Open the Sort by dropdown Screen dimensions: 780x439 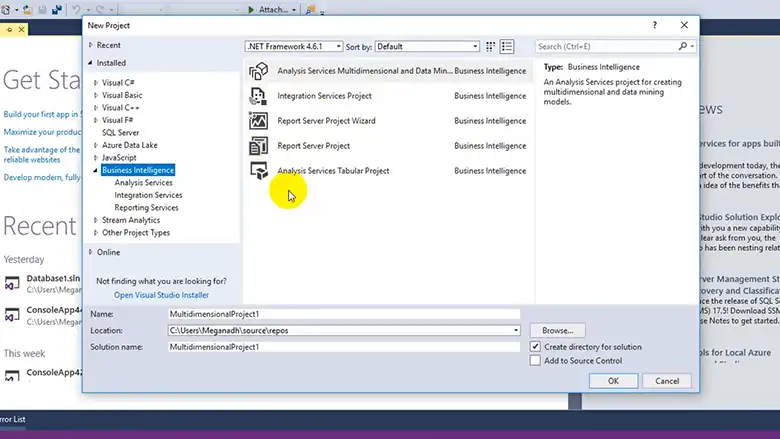pos(427,46)
